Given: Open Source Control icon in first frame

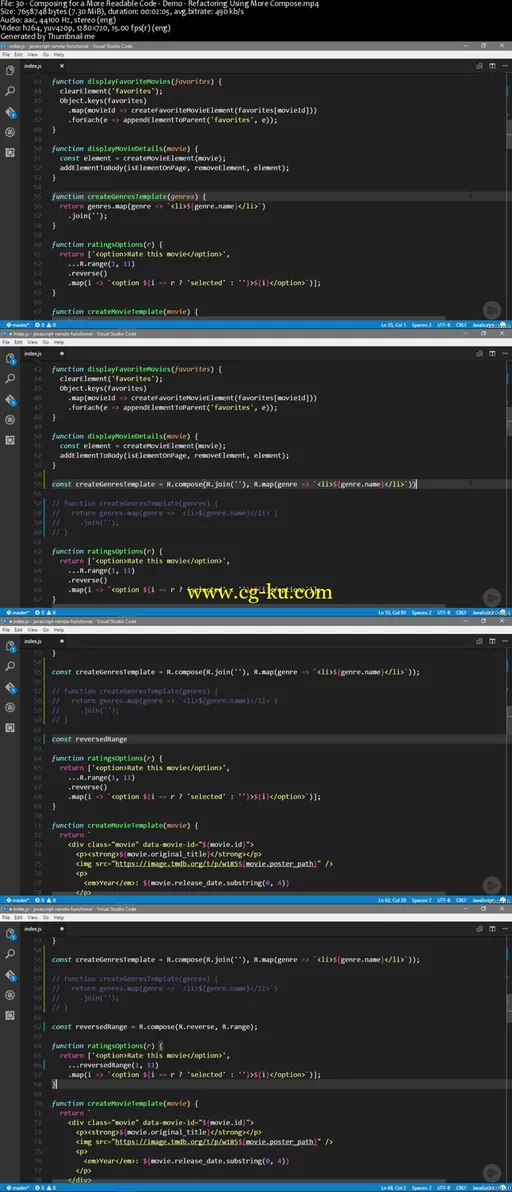Looking at the screenshot, I should coord(10,112).
